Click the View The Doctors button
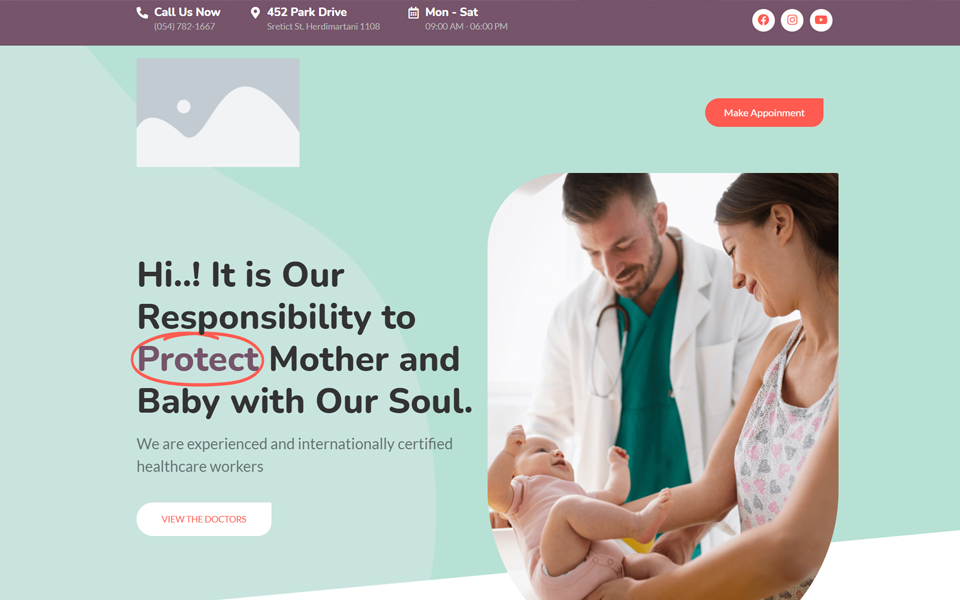 pyautogui.click(x=204, y=519)
